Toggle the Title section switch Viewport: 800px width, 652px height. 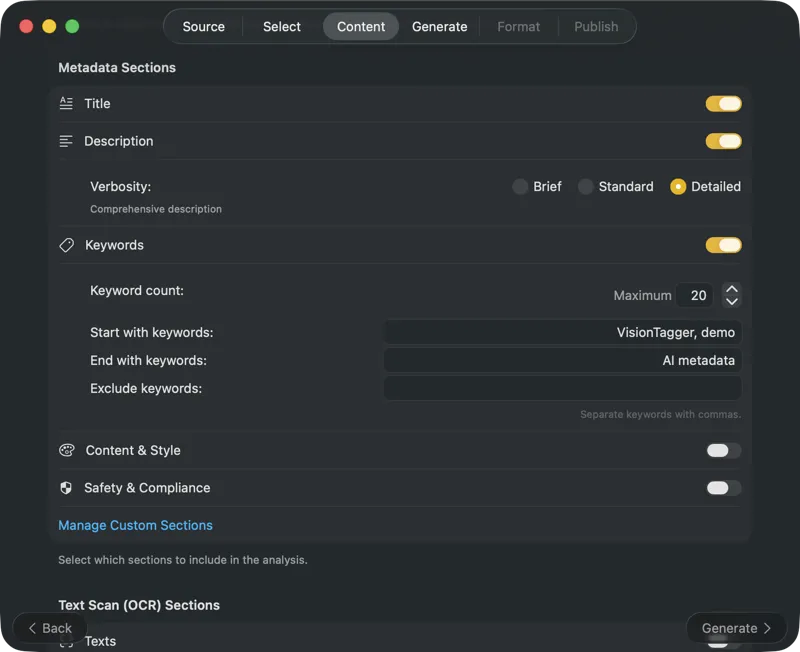point(723,104)
